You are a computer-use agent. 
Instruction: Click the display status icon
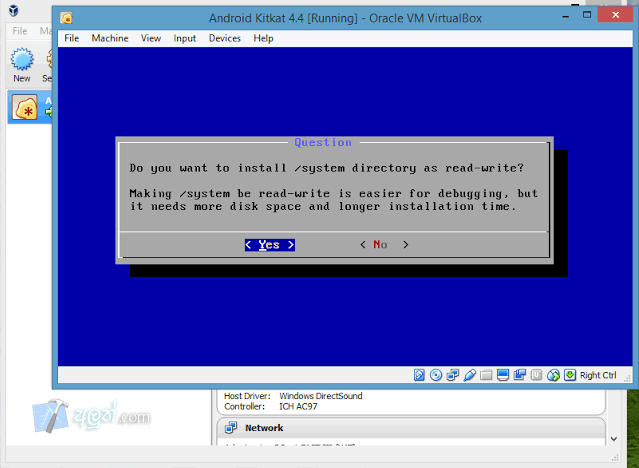tap(503, 375)
